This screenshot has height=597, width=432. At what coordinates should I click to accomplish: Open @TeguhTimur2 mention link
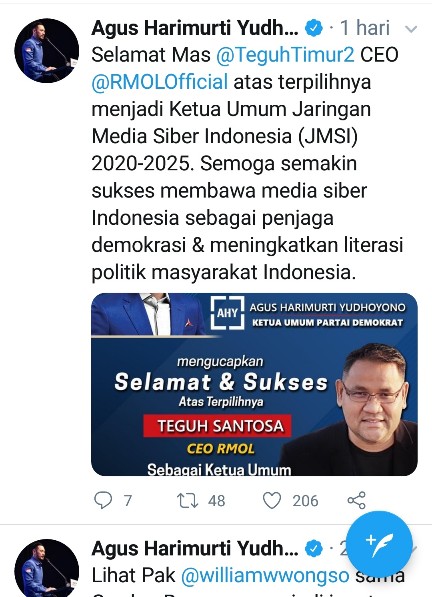tap(285, 55)
